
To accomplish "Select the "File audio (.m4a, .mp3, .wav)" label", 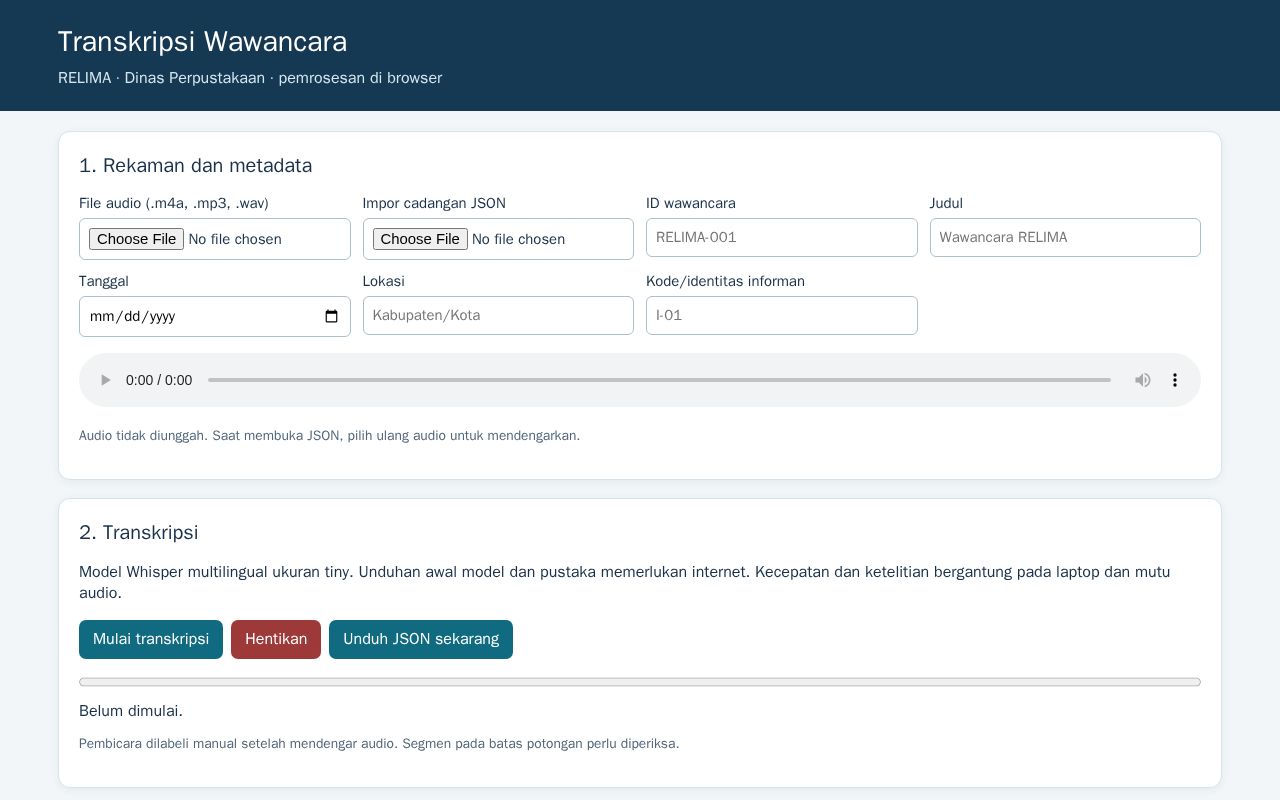I will click(174, 203).
